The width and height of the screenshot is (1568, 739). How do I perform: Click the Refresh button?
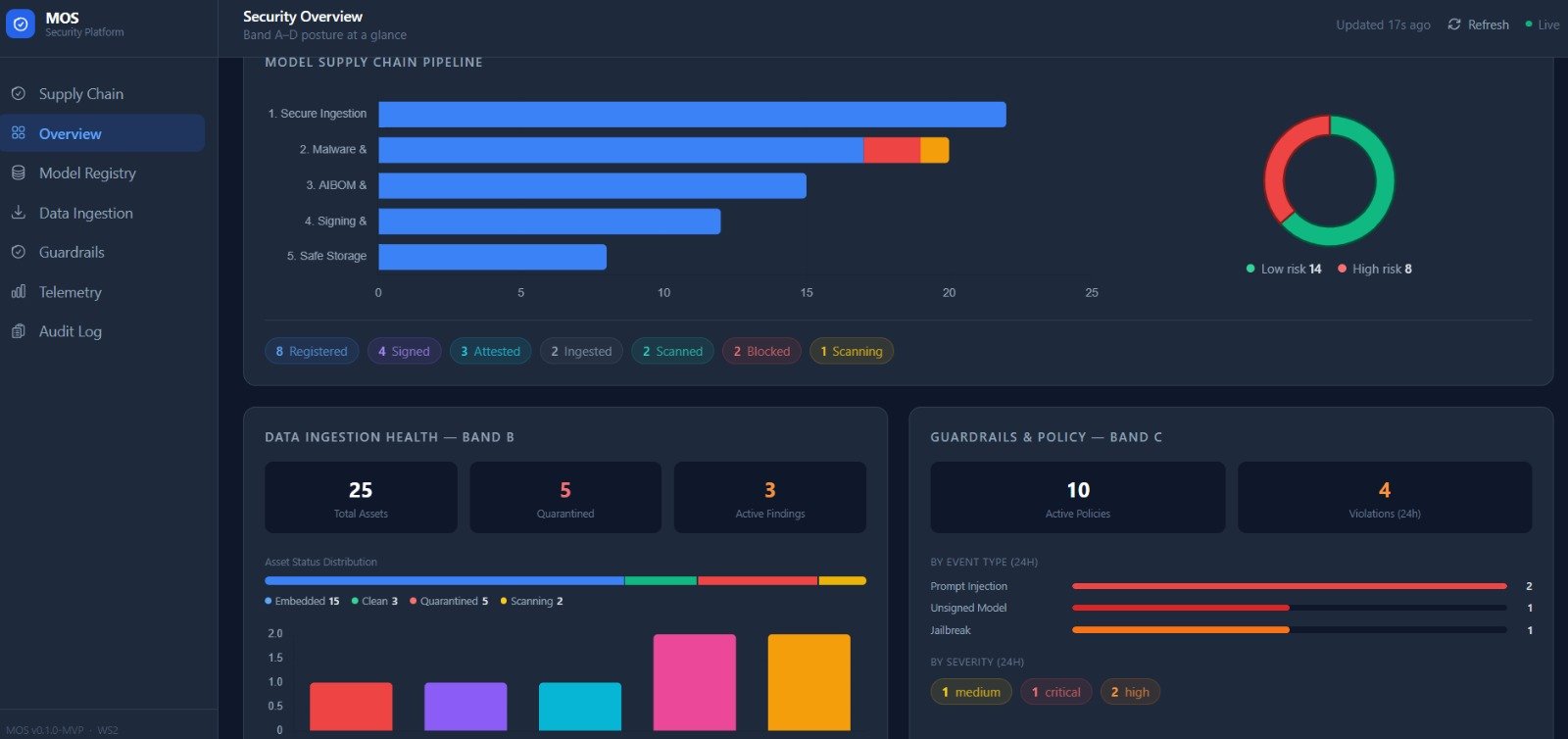1478,25
